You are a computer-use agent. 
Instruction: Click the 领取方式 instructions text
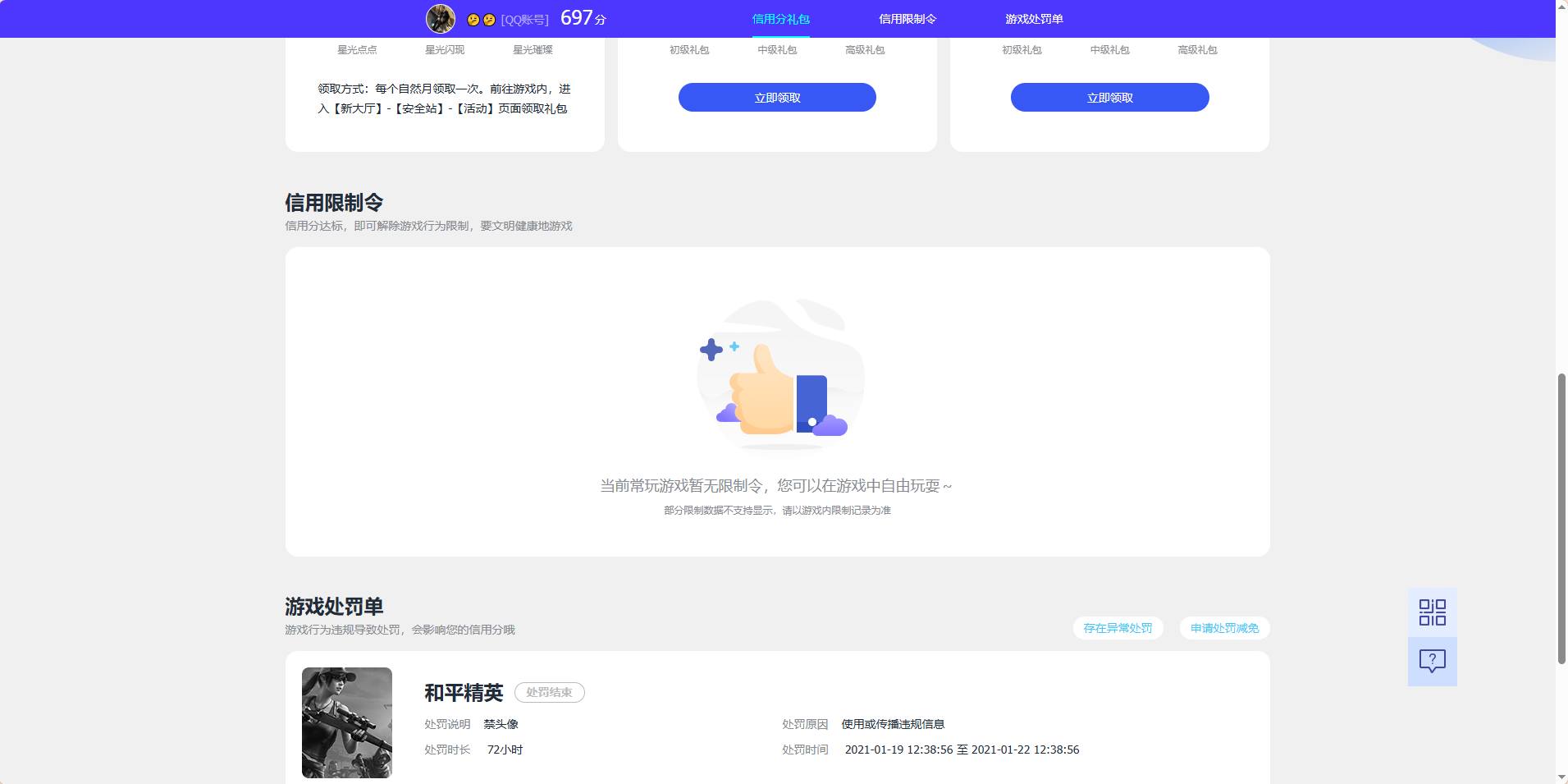click(x=444, y=99)
